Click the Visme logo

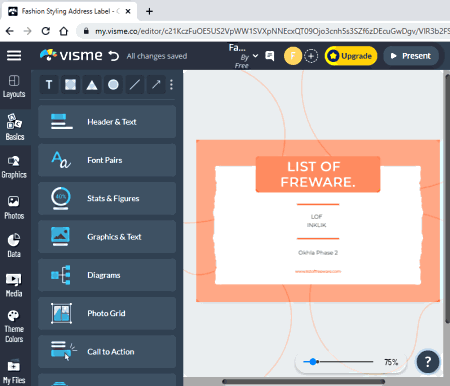click(x=71, y=55)
